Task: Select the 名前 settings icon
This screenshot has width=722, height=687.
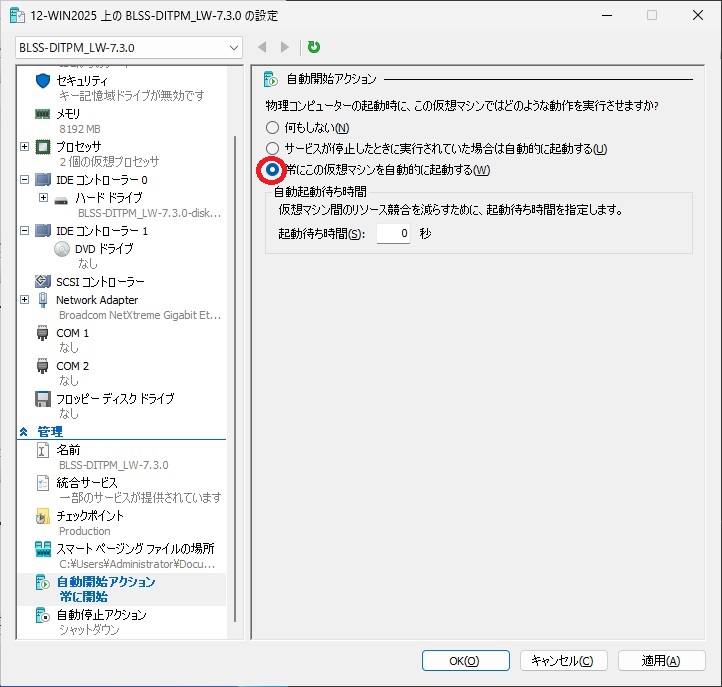Action: [x=42, y=450]
